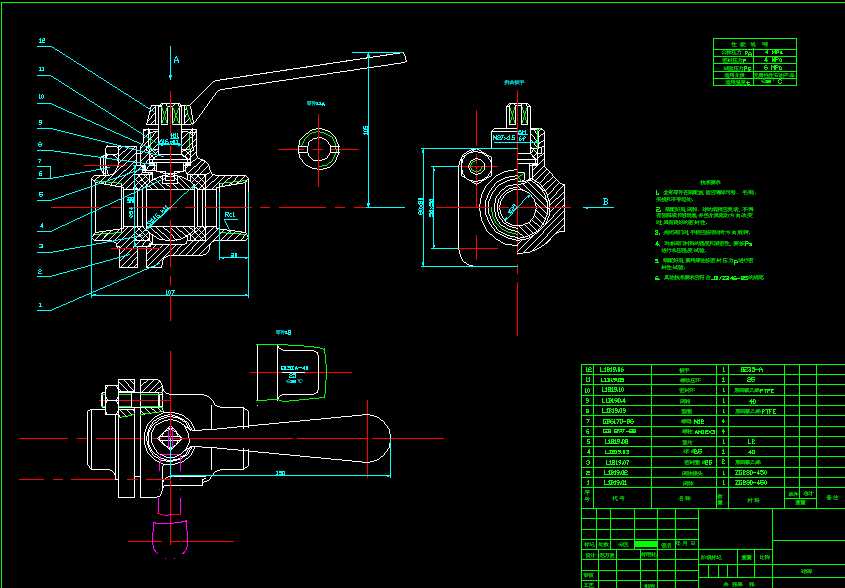Select part code L1819.10 in parts list
The image size is (845, 588).
pyautogui.click(x=613, y=390)
